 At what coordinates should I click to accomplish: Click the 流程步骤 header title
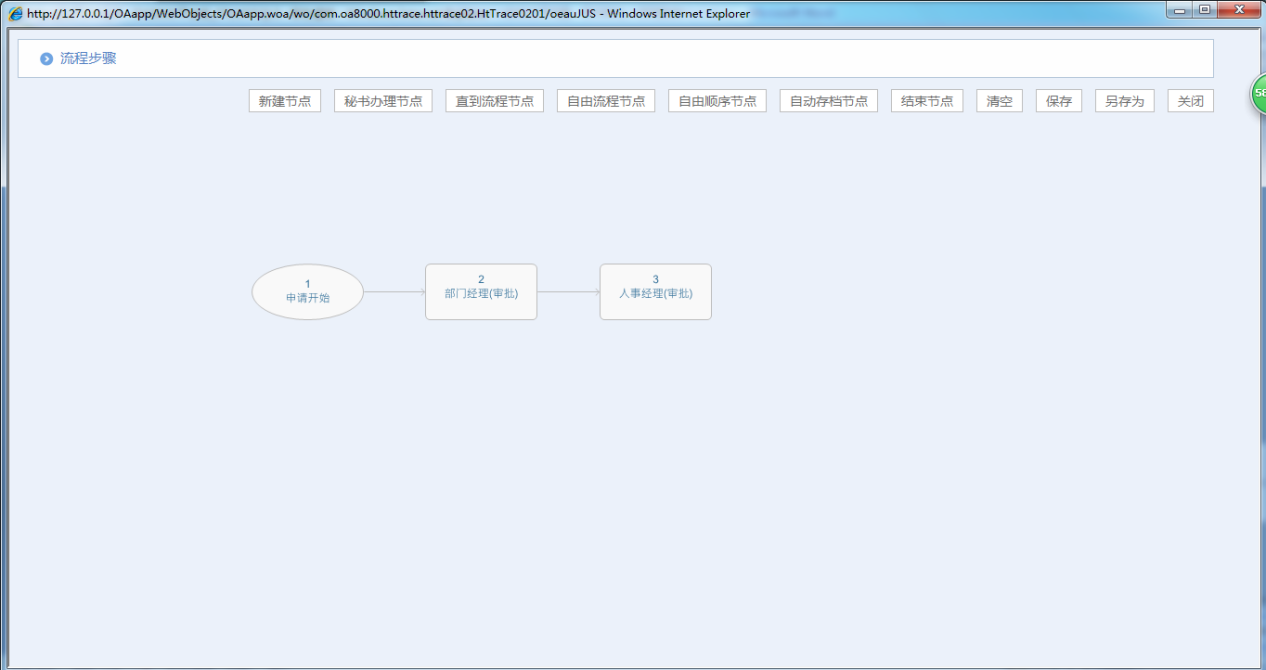(x=88, y=59)
